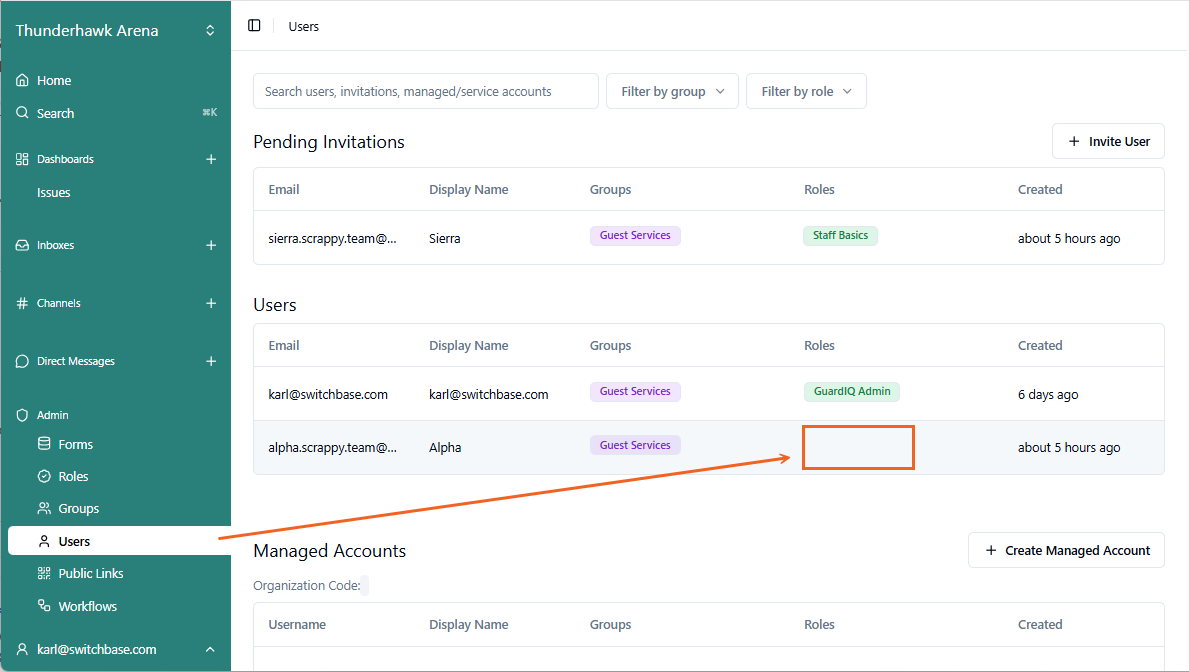1189x672 pixels.
Task: Open the Filter by group dropdown
Action: pos(672,91)
